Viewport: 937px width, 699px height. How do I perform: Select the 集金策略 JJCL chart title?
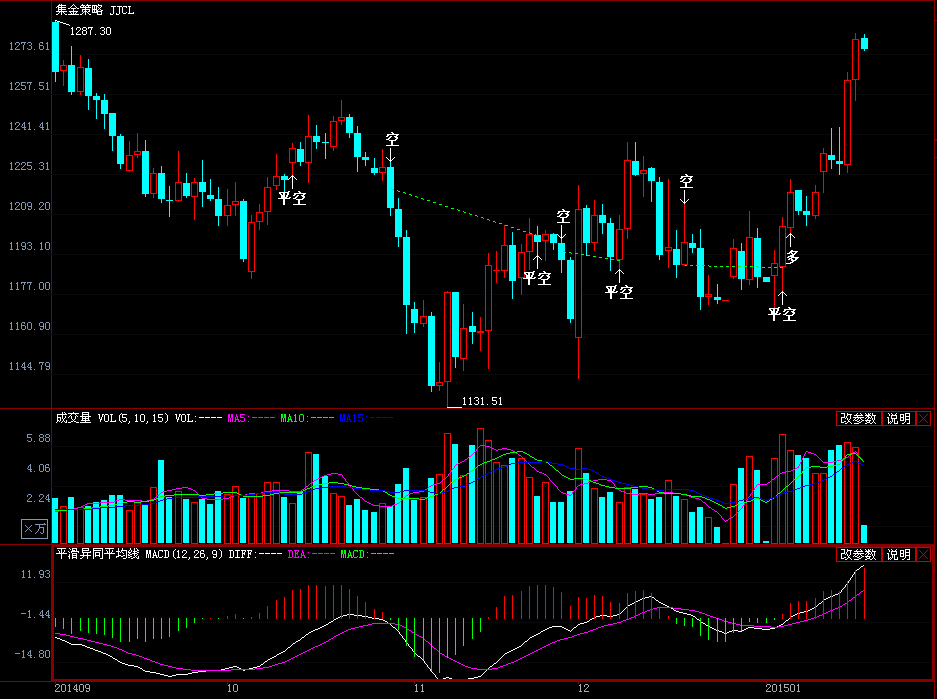[x=95, y=10]
